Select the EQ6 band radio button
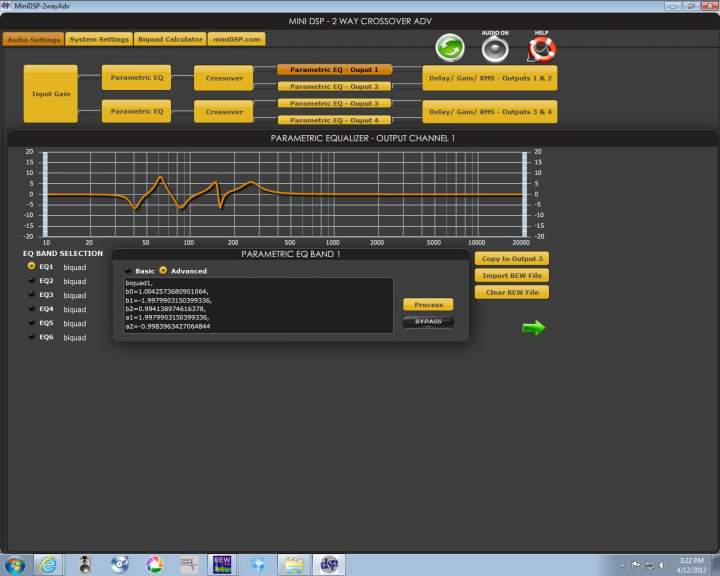Image resolution: width=720 pixels, height=576 pixels. [31, 337]
